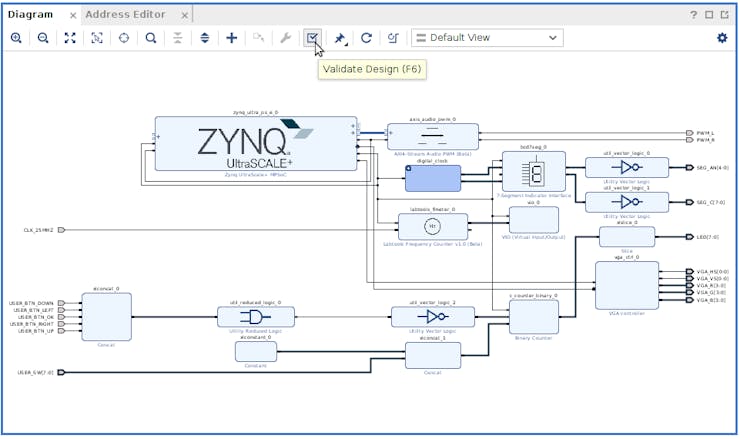The width and height of the screenshot is (740, 439).
Task: Close the Address Editor tab
Action: tap(181, 15)
